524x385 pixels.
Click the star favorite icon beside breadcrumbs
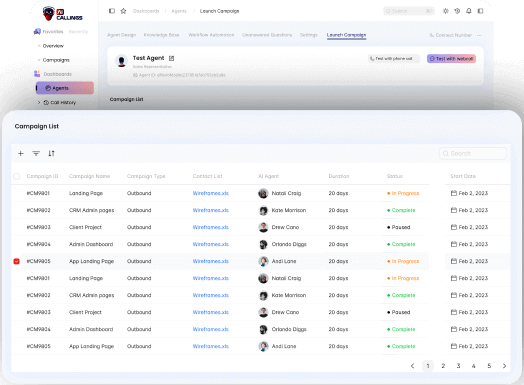click(x=123, y=11)
